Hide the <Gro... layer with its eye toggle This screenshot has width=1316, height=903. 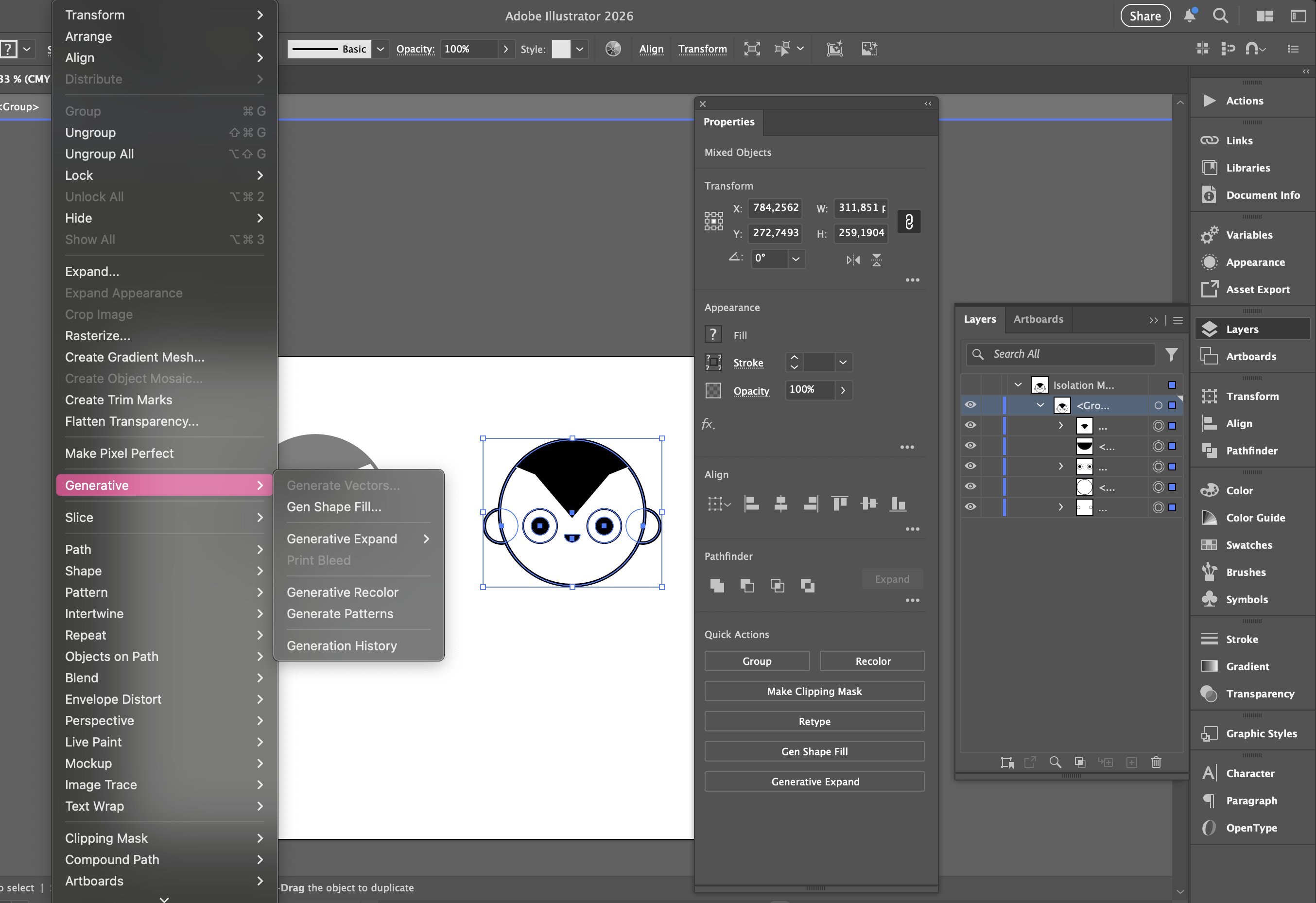tap(970, 405)
